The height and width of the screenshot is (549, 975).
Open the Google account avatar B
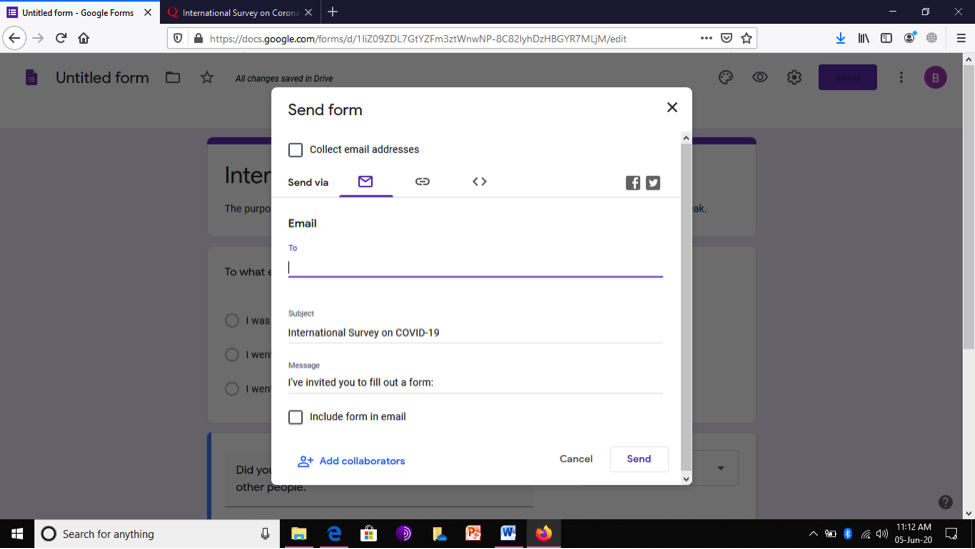coord(935,78)
